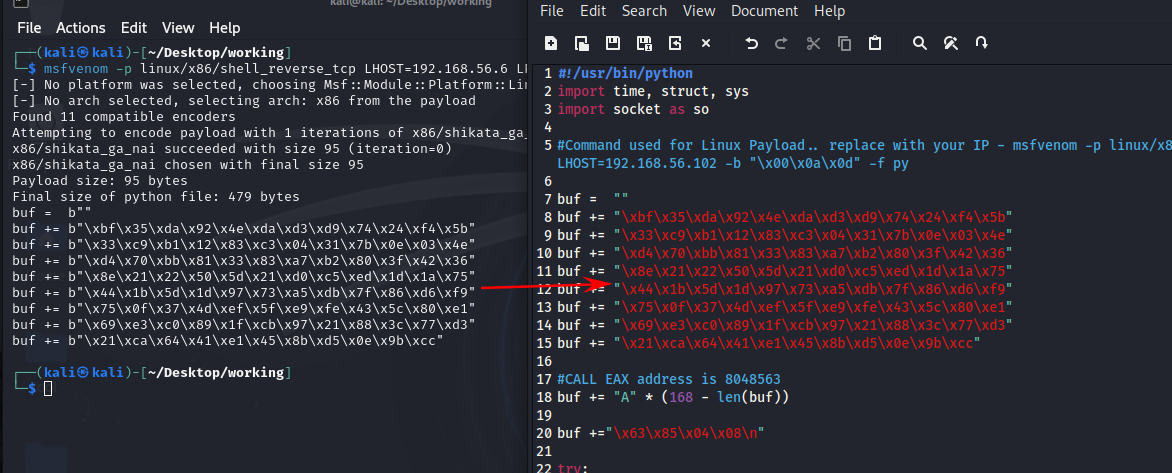Click the Redo toolbar icon
This screenshot has height=473, width=1172.
click(x=781, y=43)
